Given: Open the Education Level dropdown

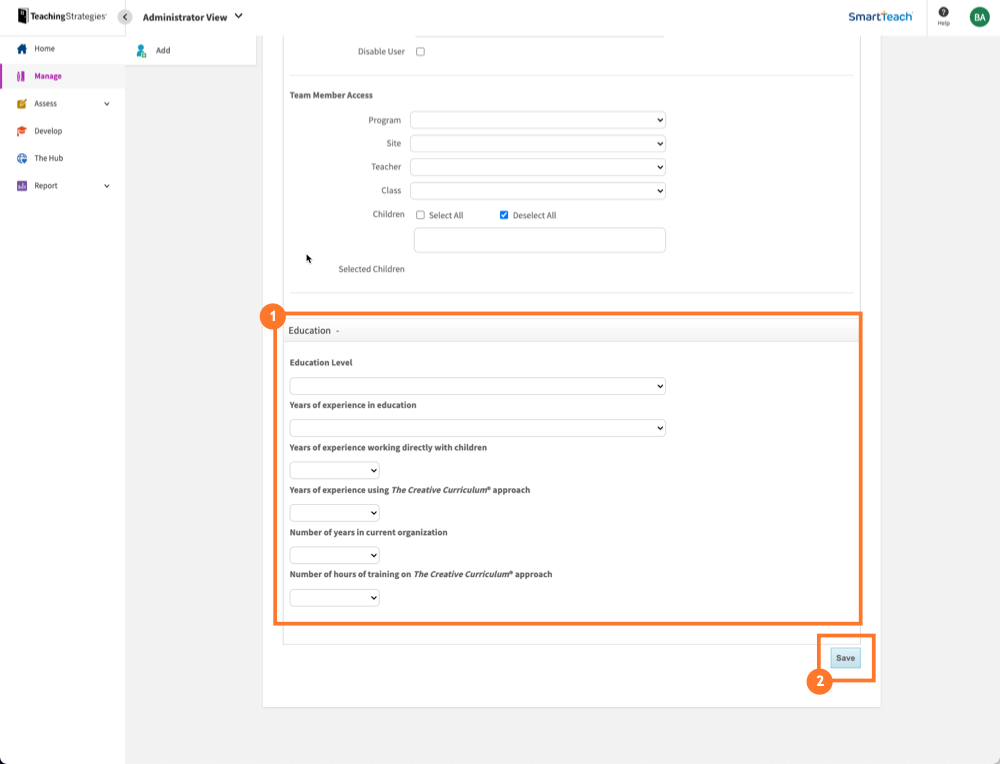Looking at the screenshot, I should pos(477,385).
